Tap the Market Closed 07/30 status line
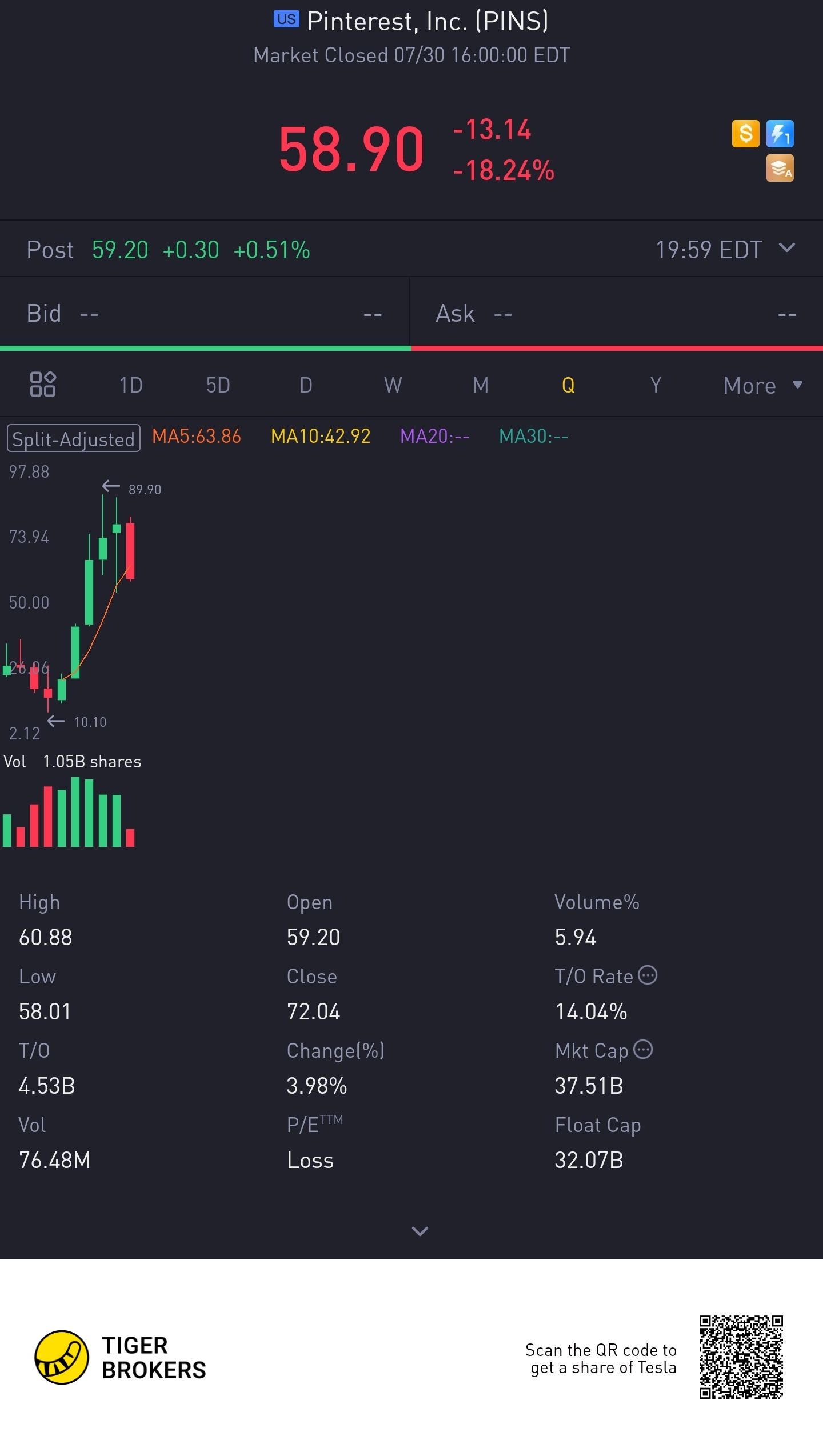The width and height of the screenshot is (823, 1456). tap(411, 55)
